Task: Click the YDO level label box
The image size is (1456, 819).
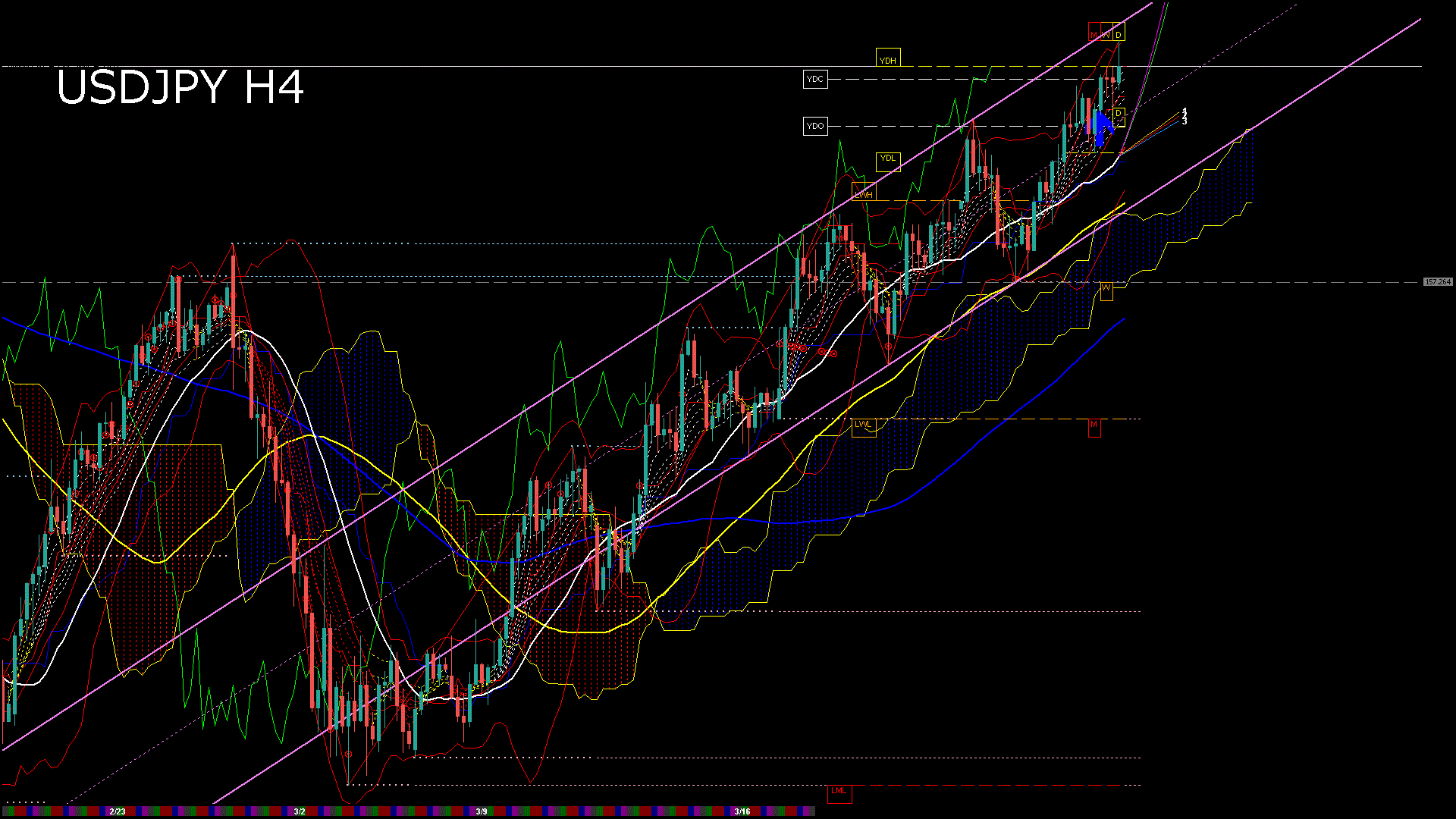Action: pos(815,126)
